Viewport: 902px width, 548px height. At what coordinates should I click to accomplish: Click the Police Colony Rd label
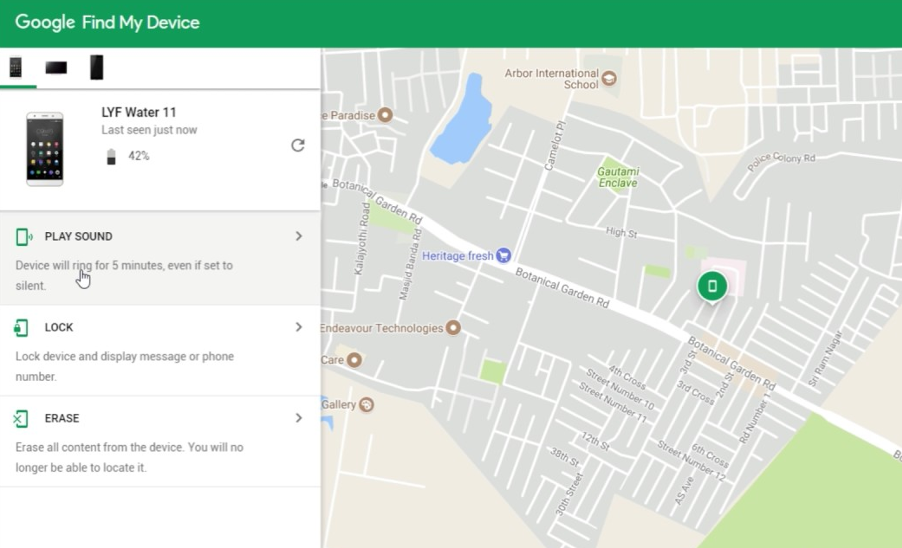(781, 161)
